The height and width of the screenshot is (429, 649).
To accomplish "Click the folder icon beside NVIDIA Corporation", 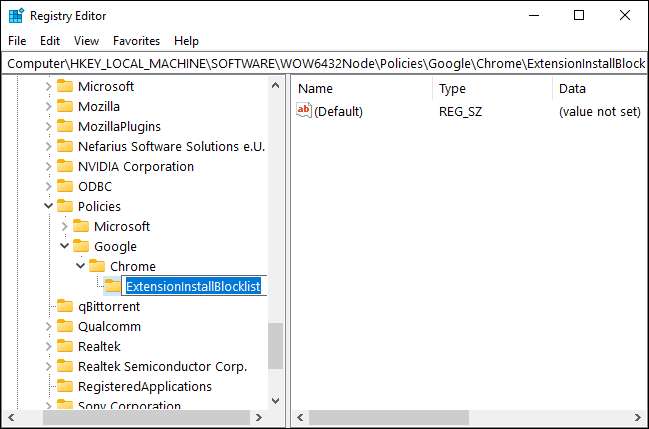I will click(65, 166).
